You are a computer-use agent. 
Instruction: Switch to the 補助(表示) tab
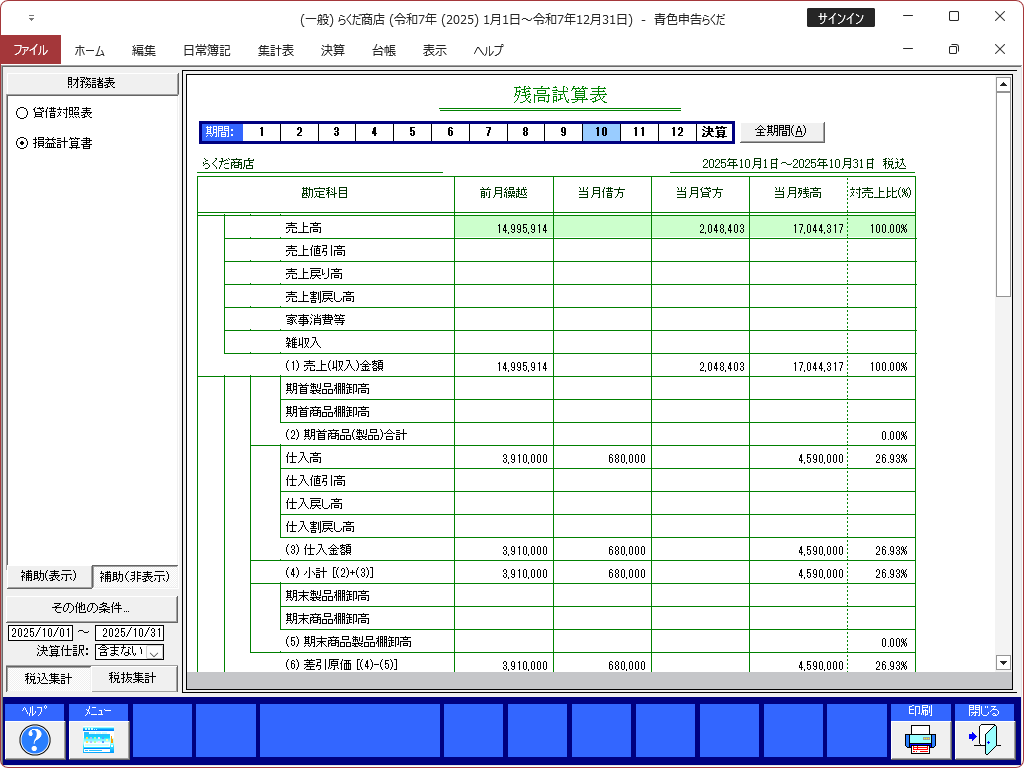click(x=47, y=576)
